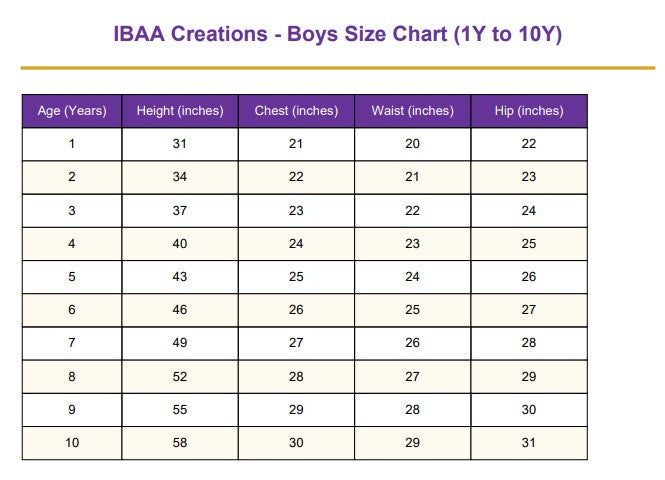Click age 1 in the Age column

coord(72,144)
